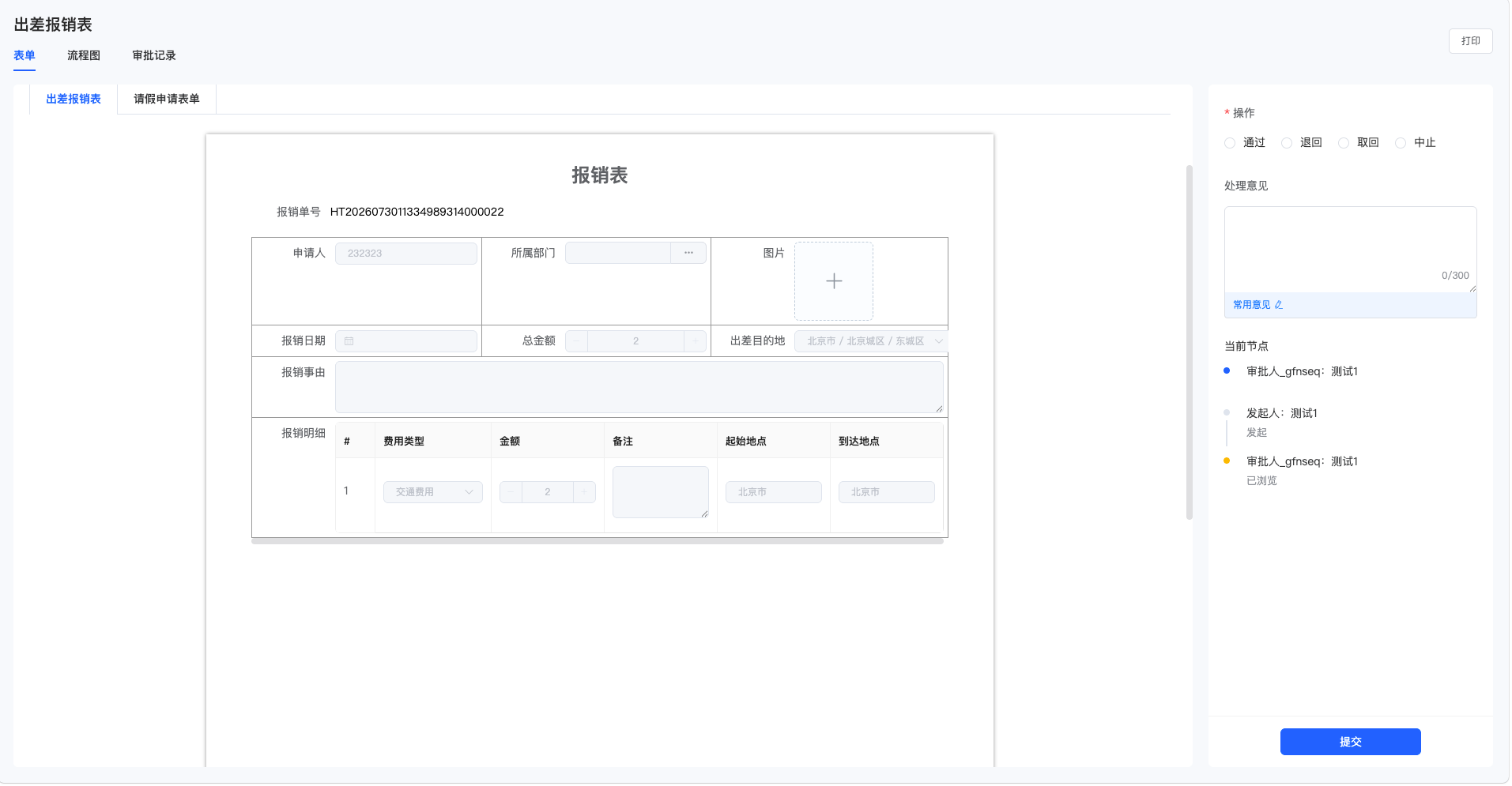
Task: Increase 总金额 with the plus button
Action: 695,341
